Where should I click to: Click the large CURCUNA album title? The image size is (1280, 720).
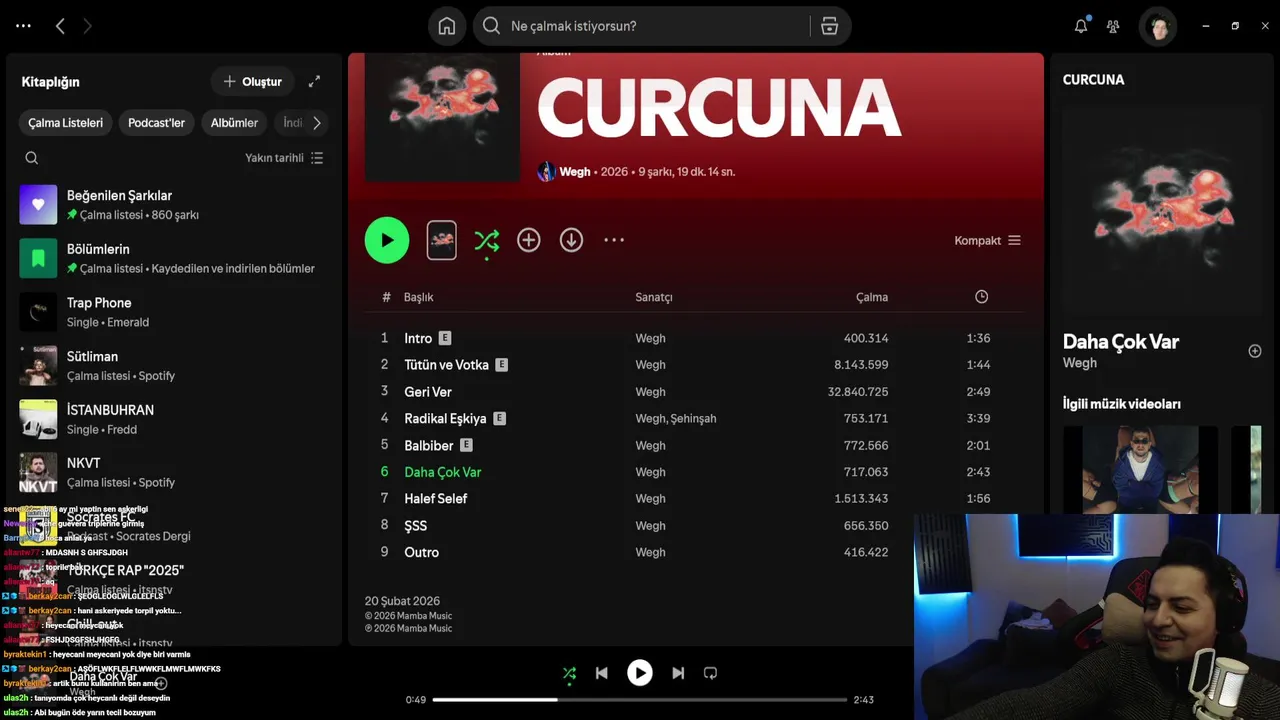pyautogui.click(x=719, y=108)
